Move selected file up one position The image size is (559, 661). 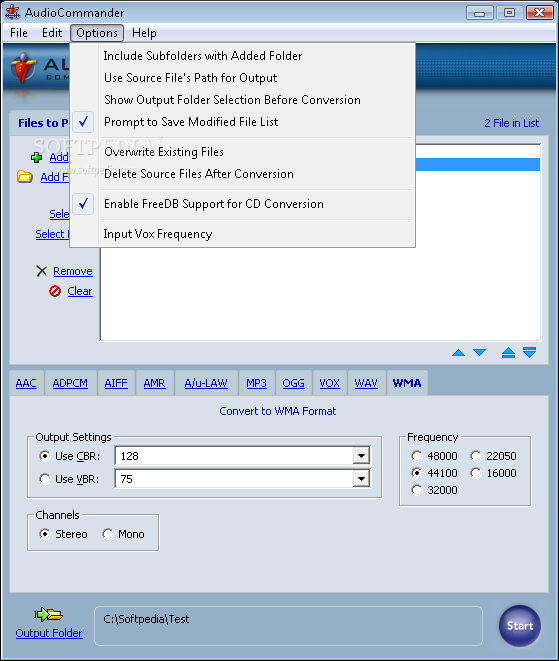[x=458, y=353]
